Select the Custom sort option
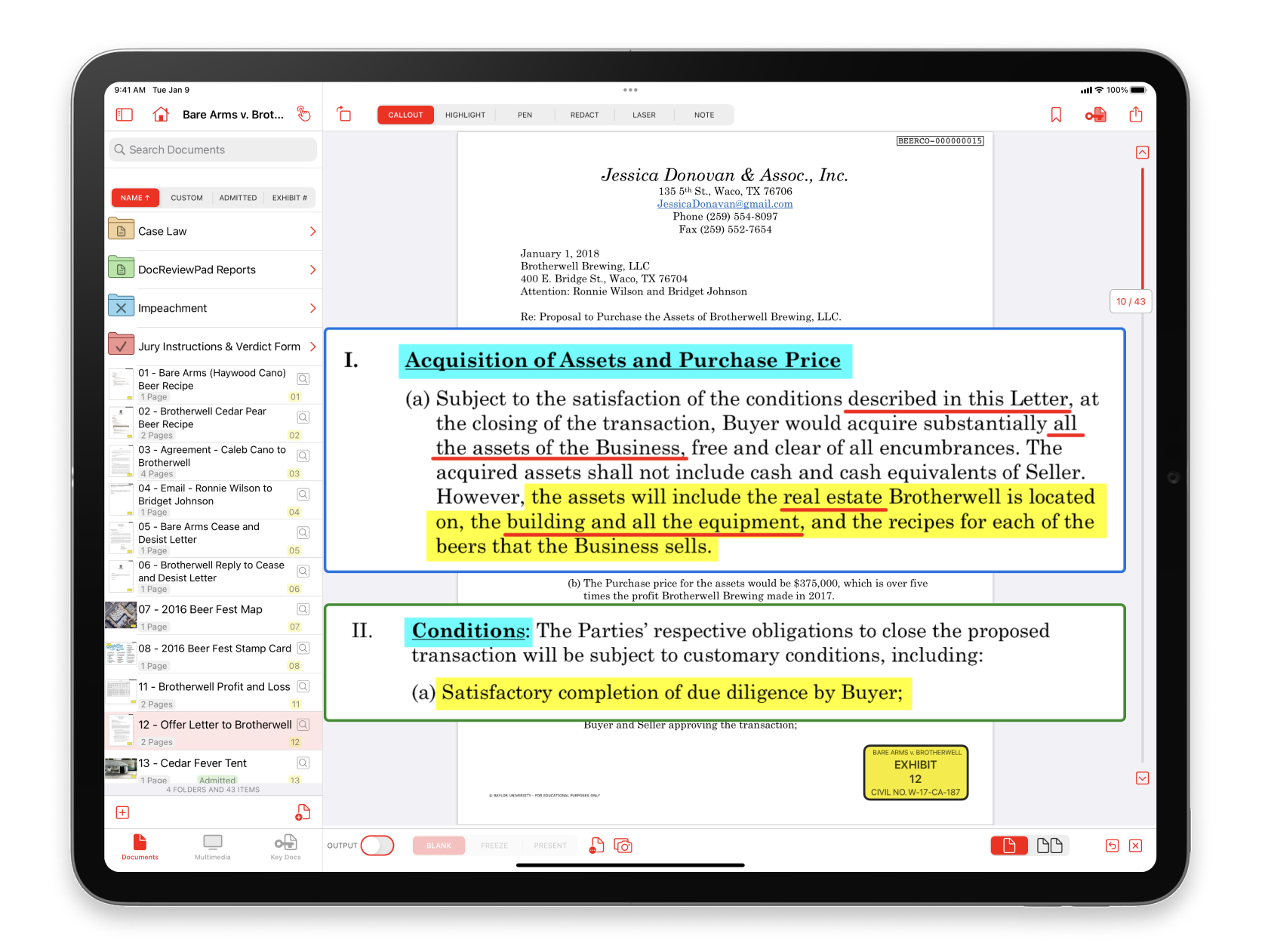Screen dimensions: 1268x952 (186, 197)
